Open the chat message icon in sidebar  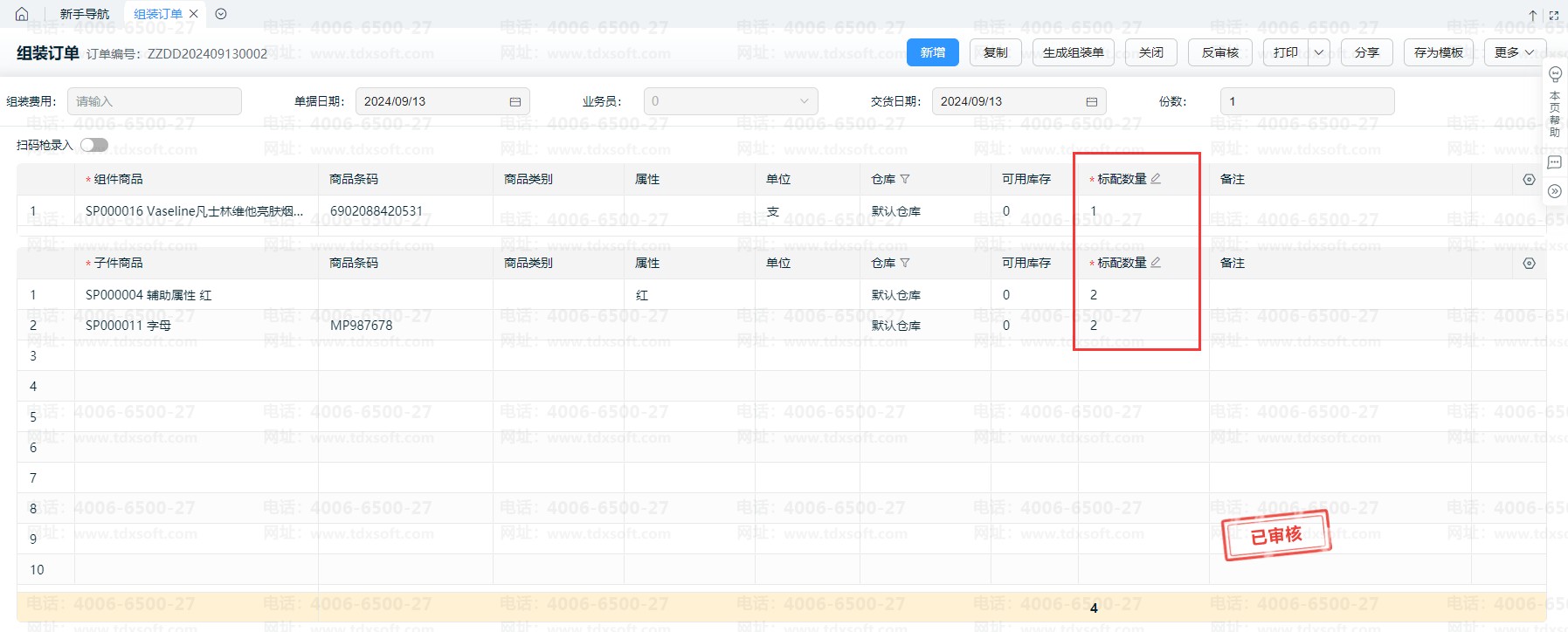[x=1555, y=162]
